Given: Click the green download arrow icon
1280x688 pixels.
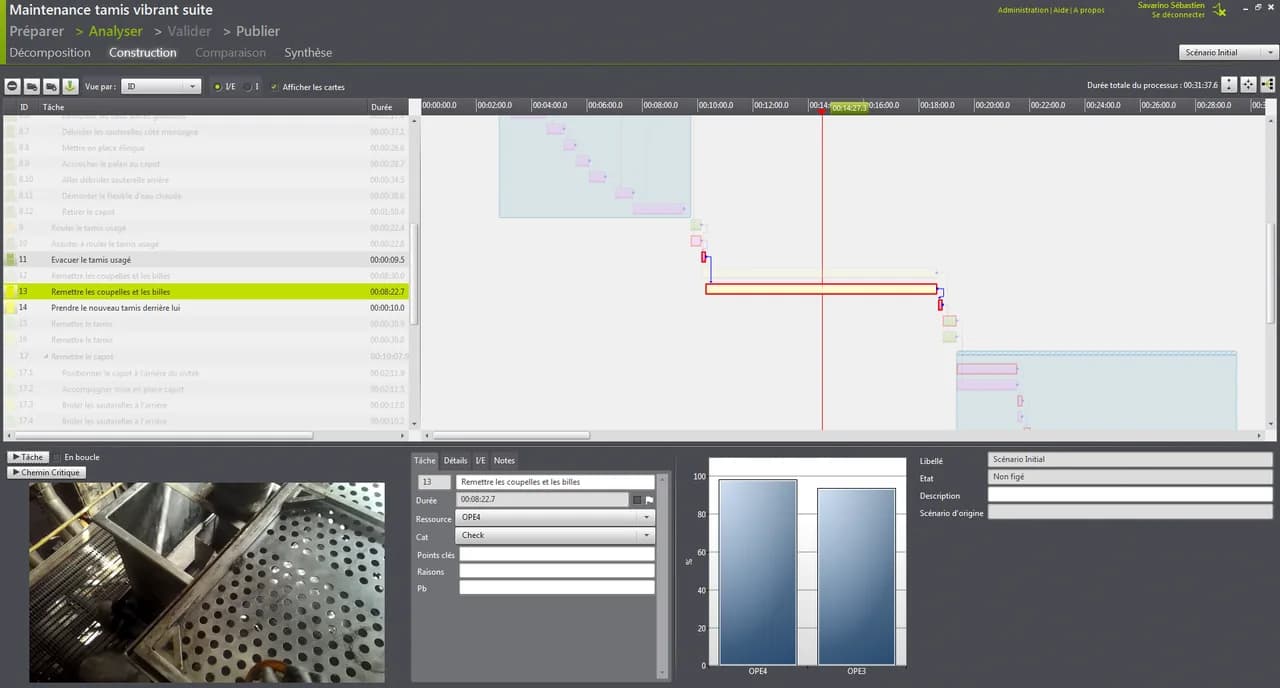Looking at the screenshot, I should [70, 86].
